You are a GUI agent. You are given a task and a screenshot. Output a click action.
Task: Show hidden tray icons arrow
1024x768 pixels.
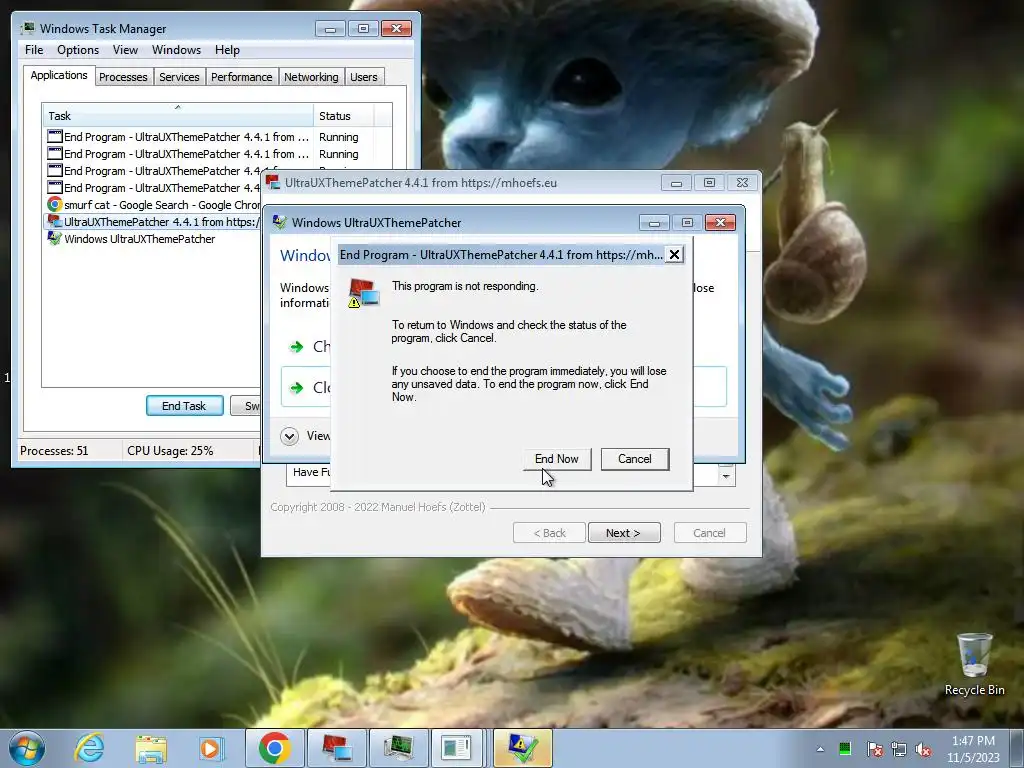coord(820,748)
